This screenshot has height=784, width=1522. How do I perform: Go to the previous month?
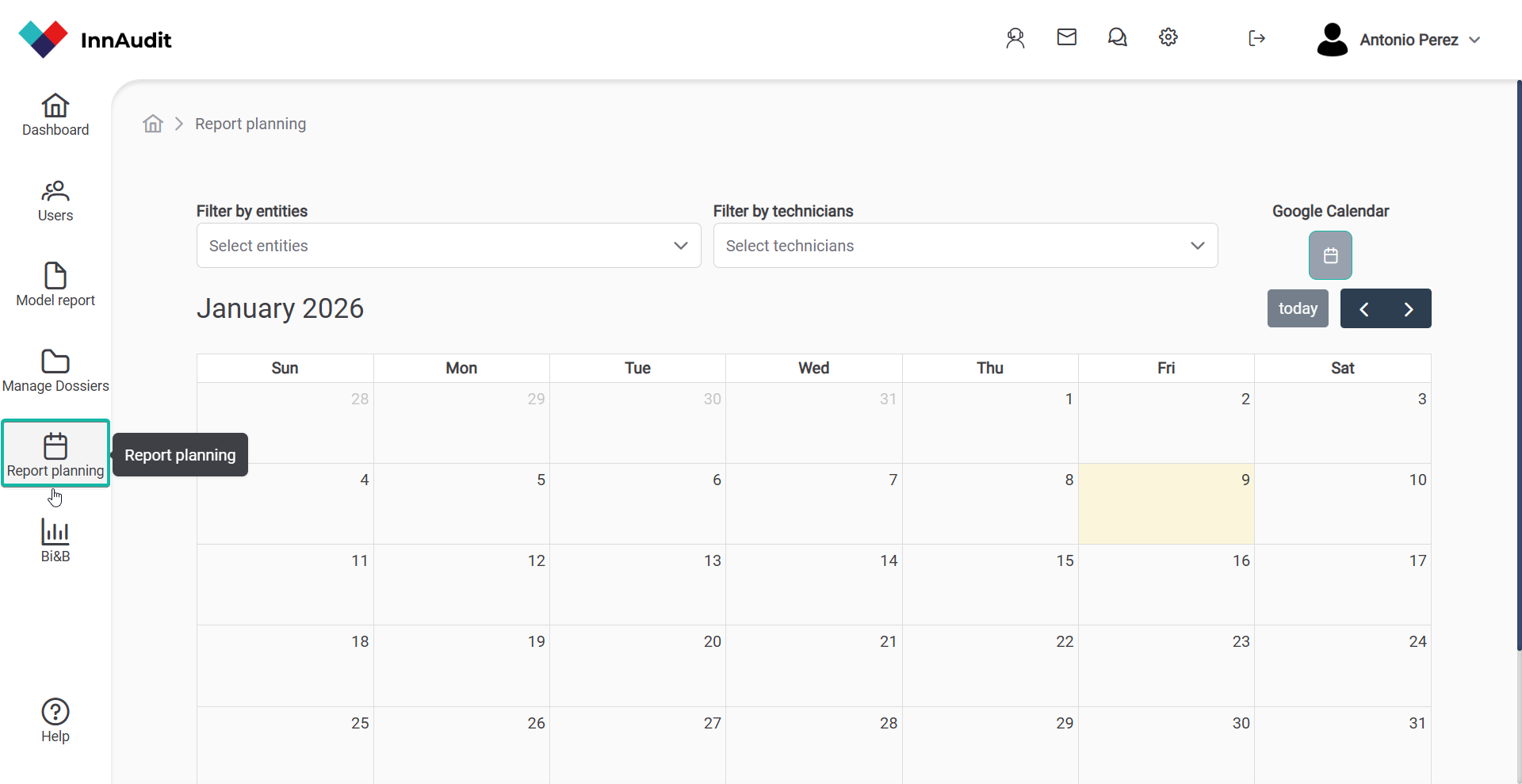tap(1363, 309)
